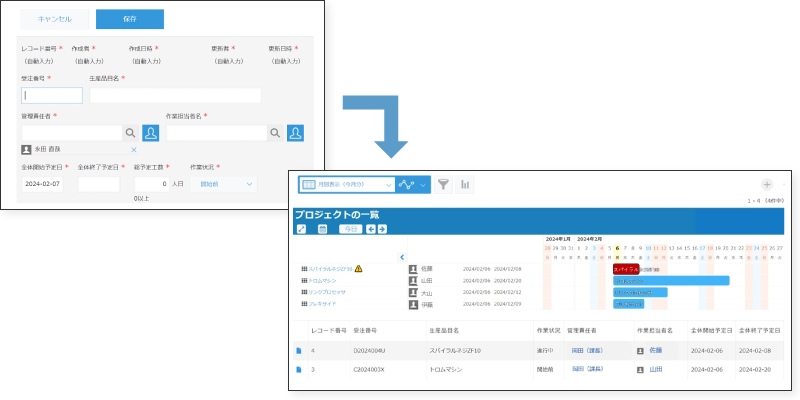The image size is (800, 400).
Task: Go to next period with right arrow
Action: pyautogui.click(x=382, y=229)
